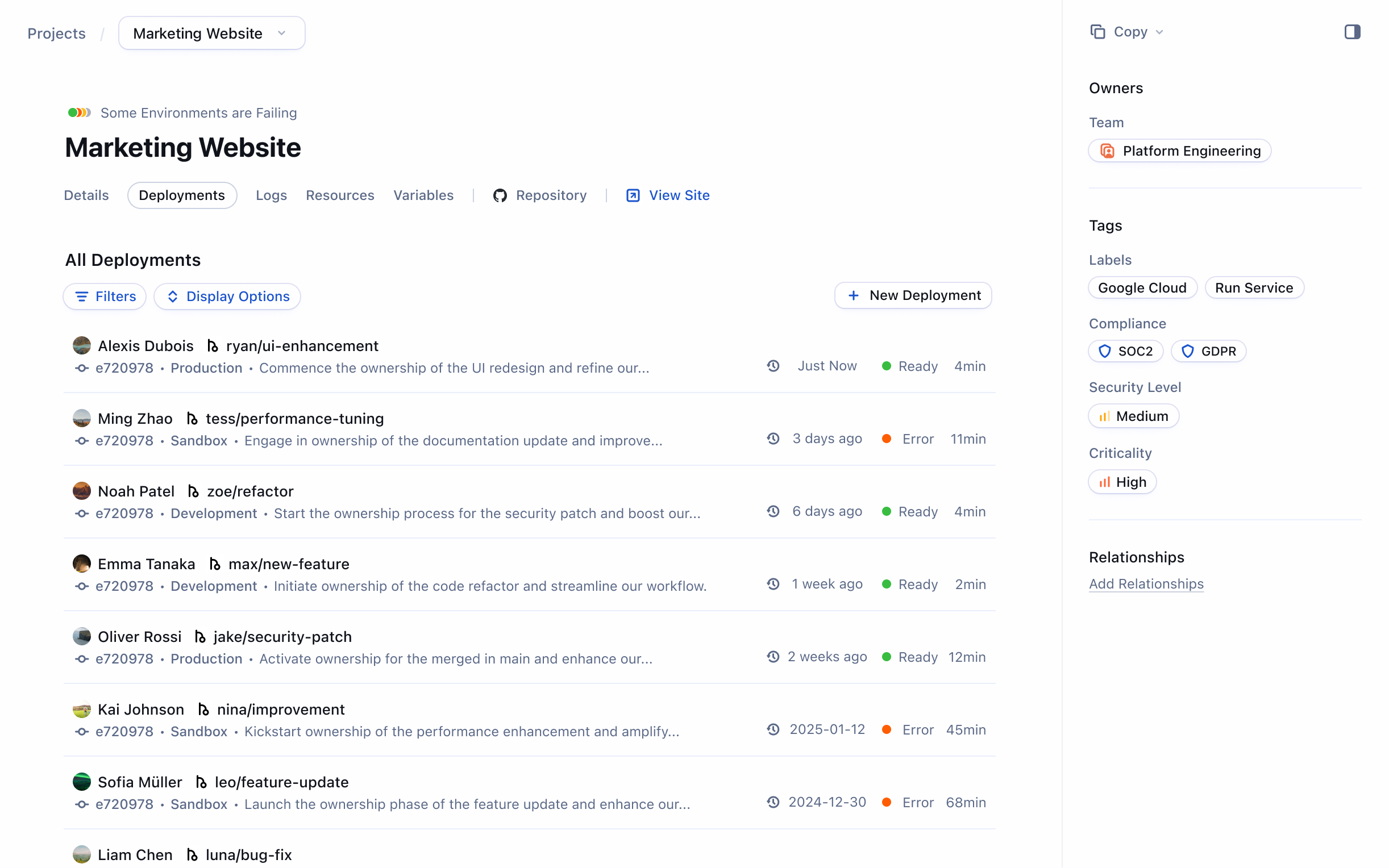The width and height of the screenshot is (1389, 868).
Task: Go to Projects breadcrumb
Action: 56,34
